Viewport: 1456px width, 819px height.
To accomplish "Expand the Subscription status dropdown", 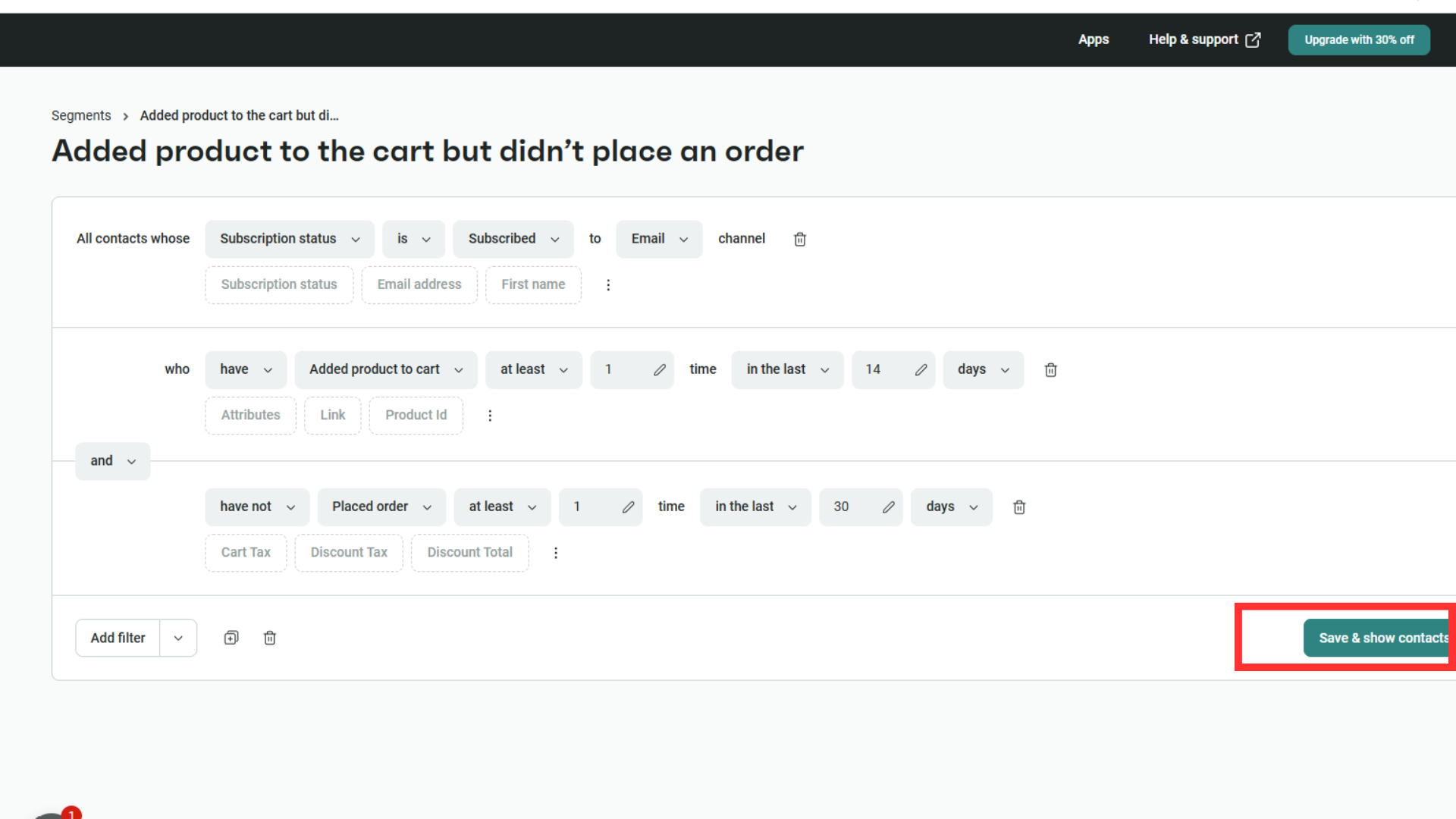I will (289, 239).
